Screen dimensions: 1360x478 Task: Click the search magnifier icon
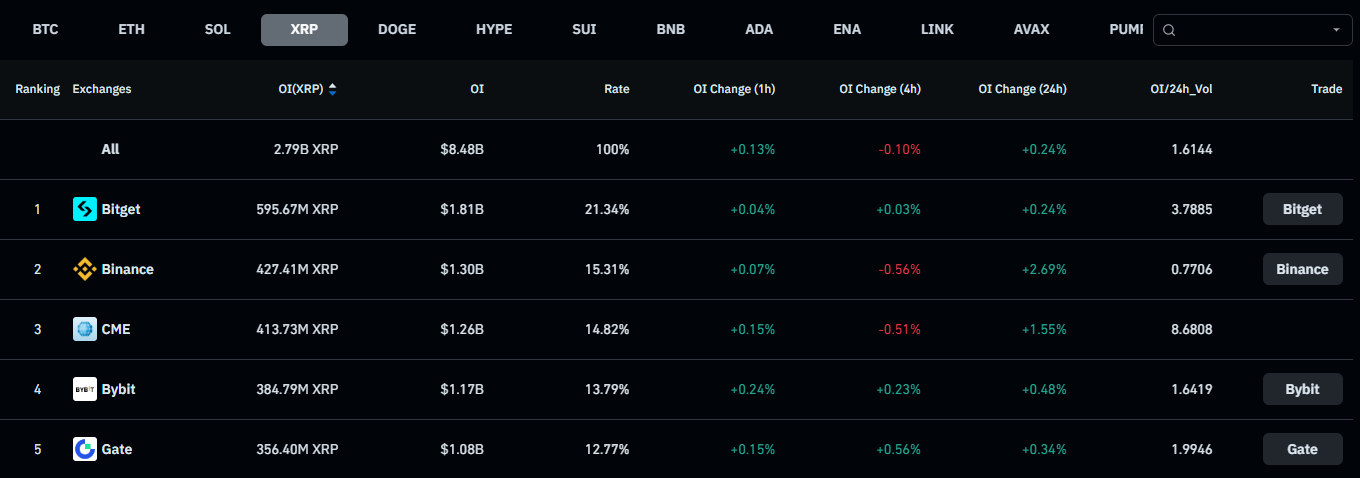pos(1169,30)
